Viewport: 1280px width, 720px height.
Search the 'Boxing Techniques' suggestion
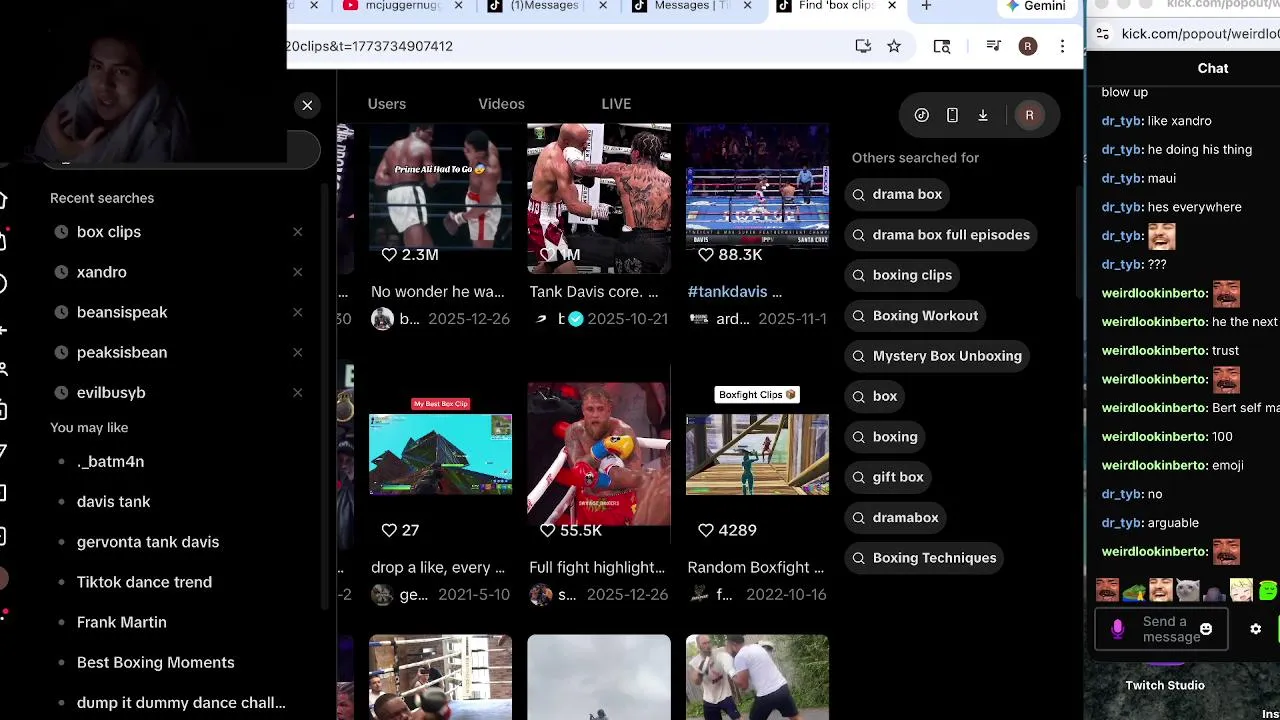coord(925,558)
